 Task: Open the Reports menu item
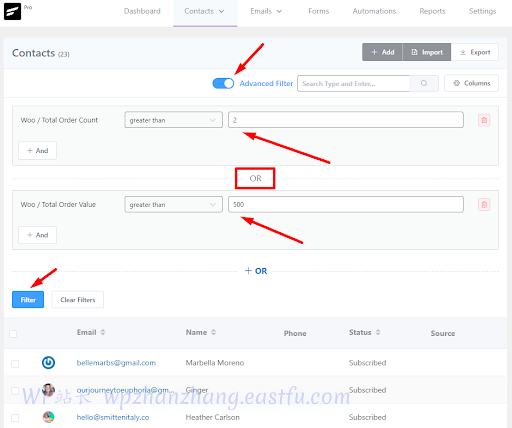point(432,11)
